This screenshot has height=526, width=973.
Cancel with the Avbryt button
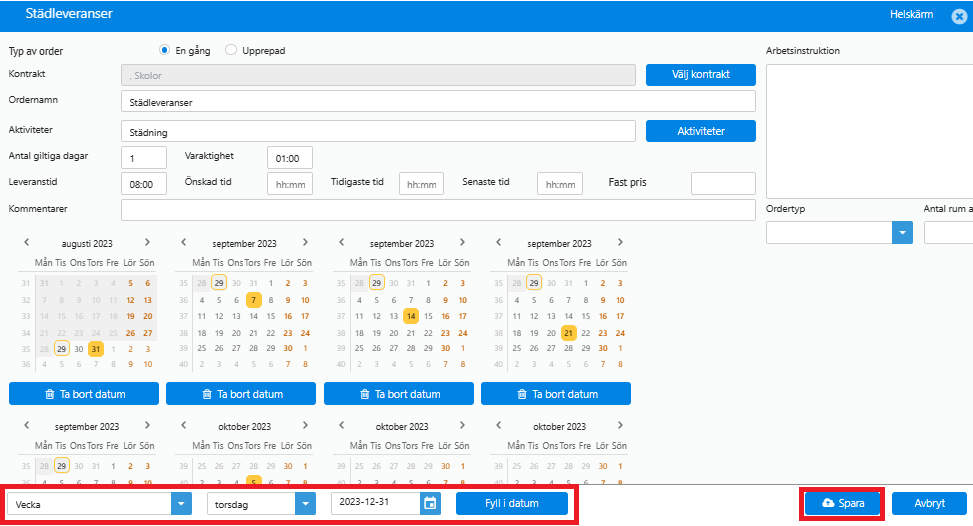(929, 503)
